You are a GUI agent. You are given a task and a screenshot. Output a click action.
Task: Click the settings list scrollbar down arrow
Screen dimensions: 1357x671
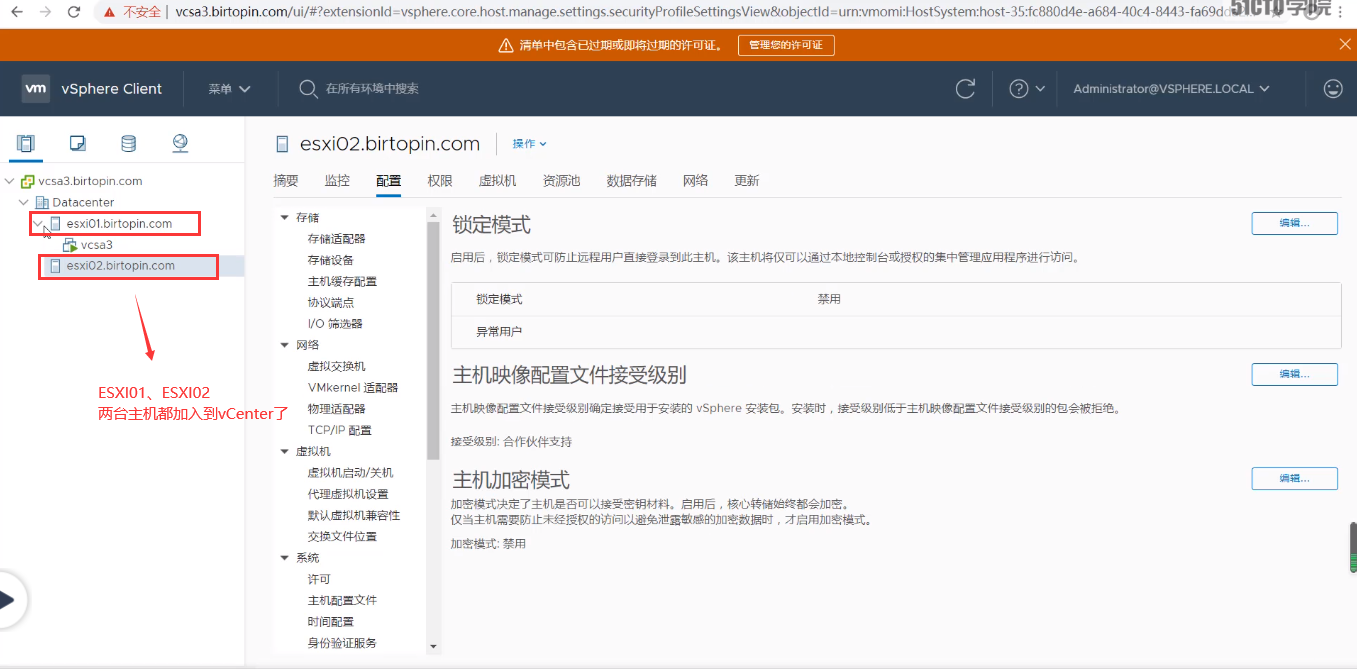click(x=433, y=647)
